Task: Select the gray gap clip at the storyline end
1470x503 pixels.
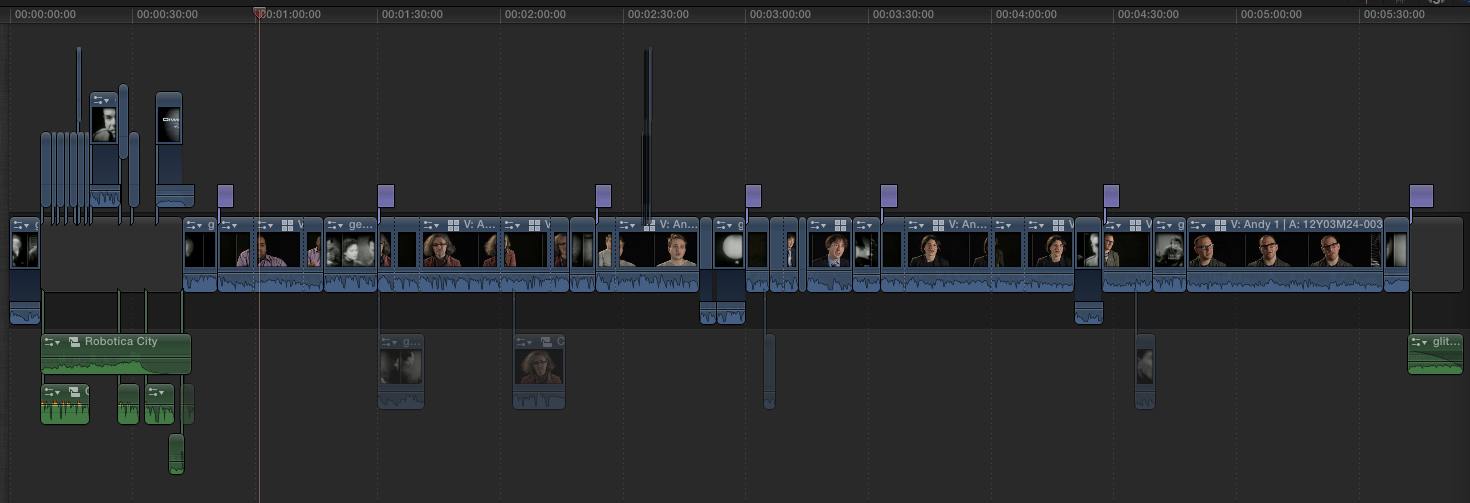Action: coord(1436,254)
